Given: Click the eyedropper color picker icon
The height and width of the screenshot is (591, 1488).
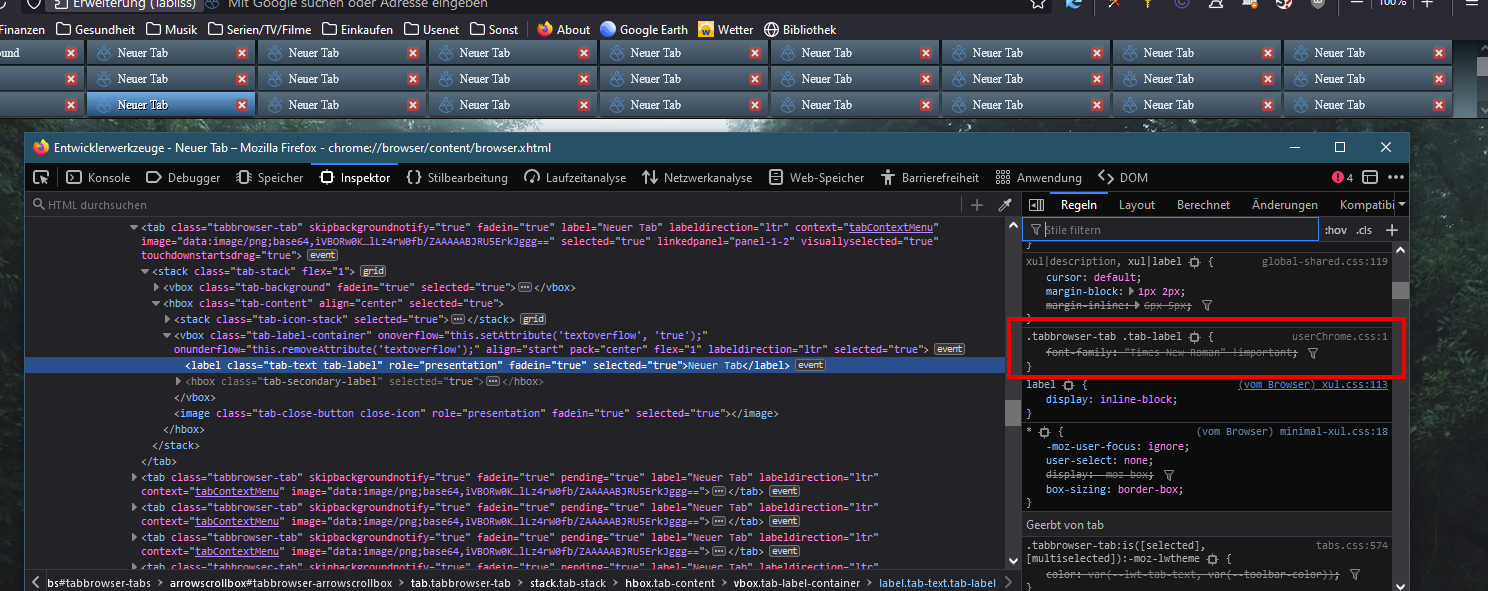Looking at the screenshot, I should click(x=1005, y=205).
